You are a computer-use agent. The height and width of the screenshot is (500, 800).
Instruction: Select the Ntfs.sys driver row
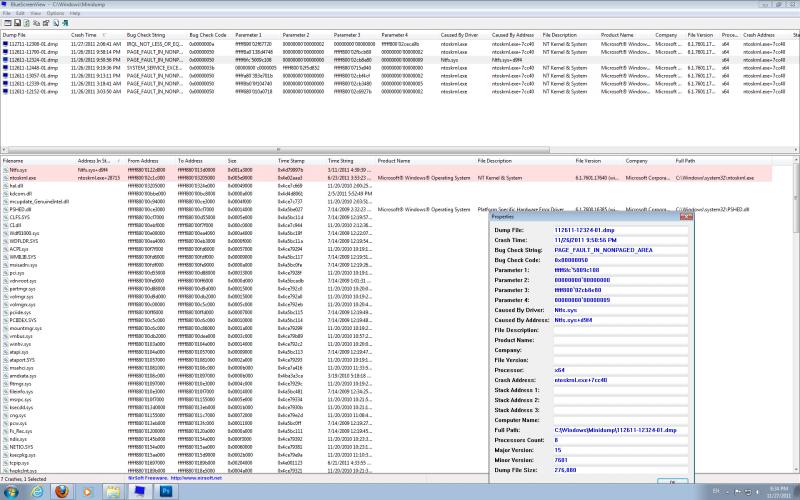[386, 170]
